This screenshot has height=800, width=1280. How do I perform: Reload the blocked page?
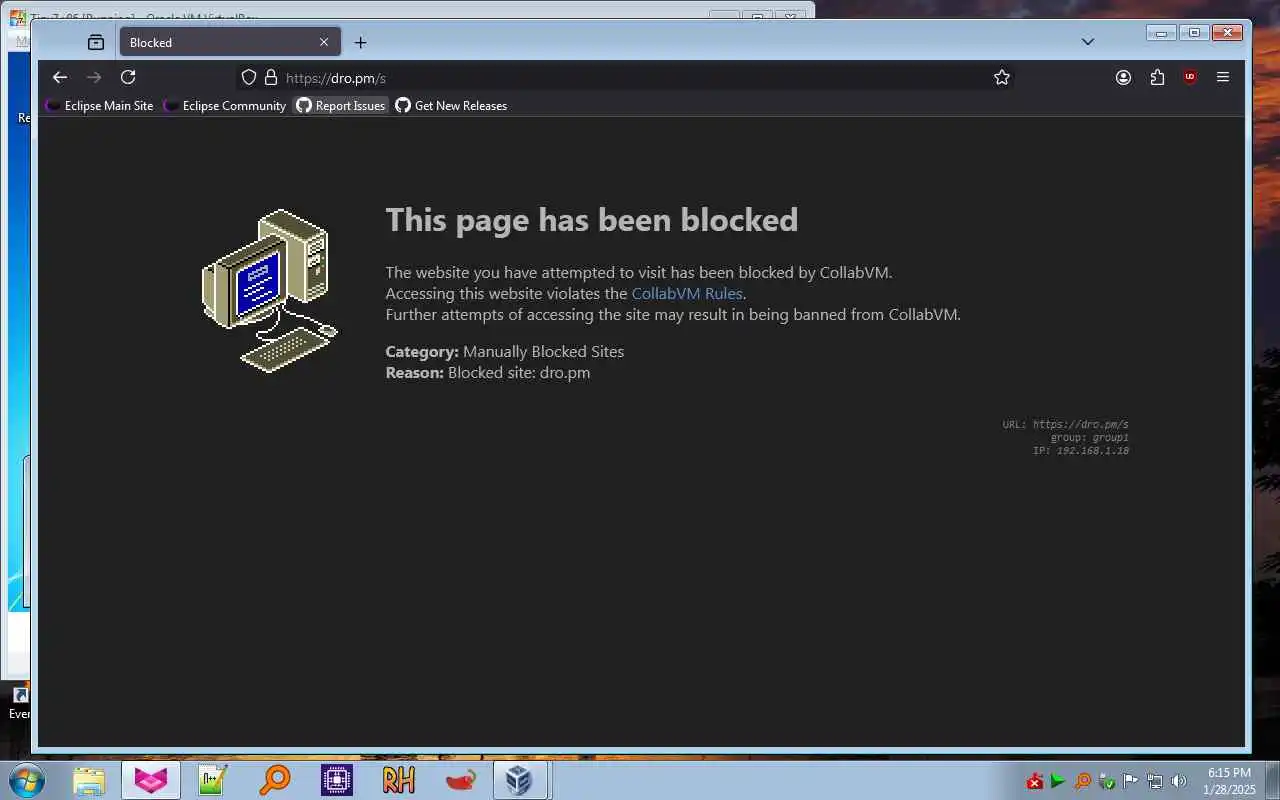[128, 77]
